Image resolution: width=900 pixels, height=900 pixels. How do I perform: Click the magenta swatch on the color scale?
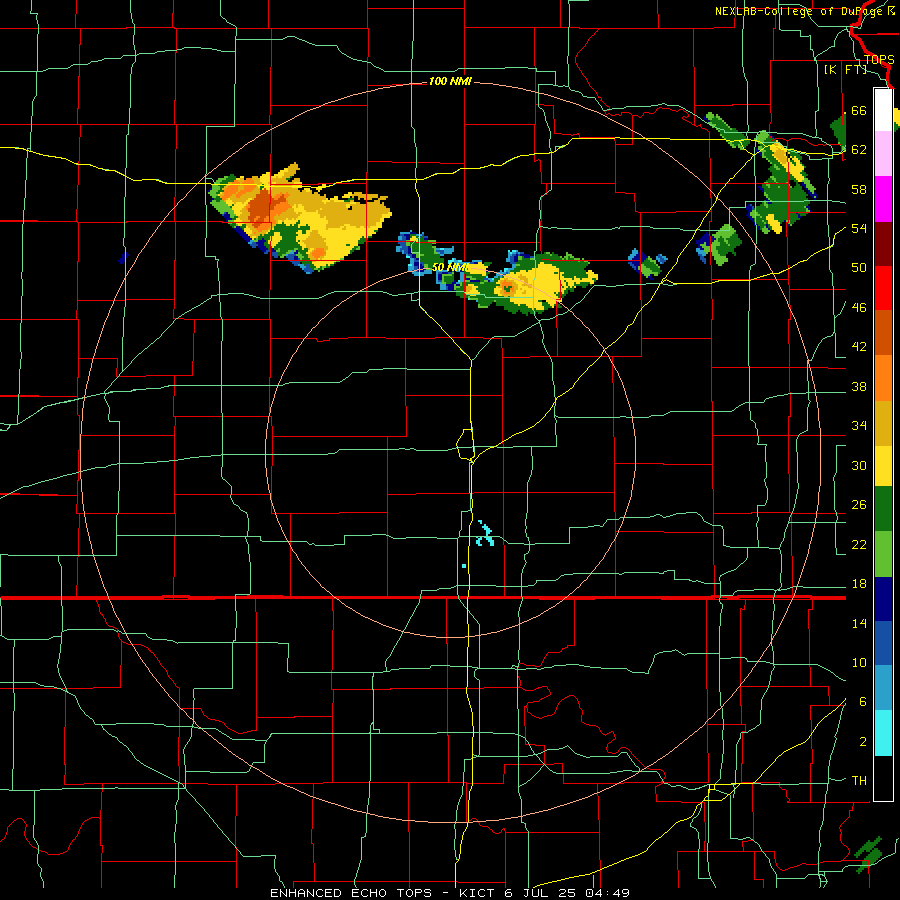883,199
